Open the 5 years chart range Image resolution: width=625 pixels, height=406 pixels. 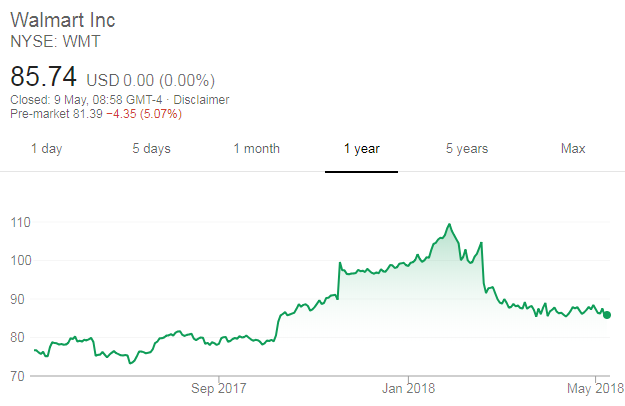467,149
